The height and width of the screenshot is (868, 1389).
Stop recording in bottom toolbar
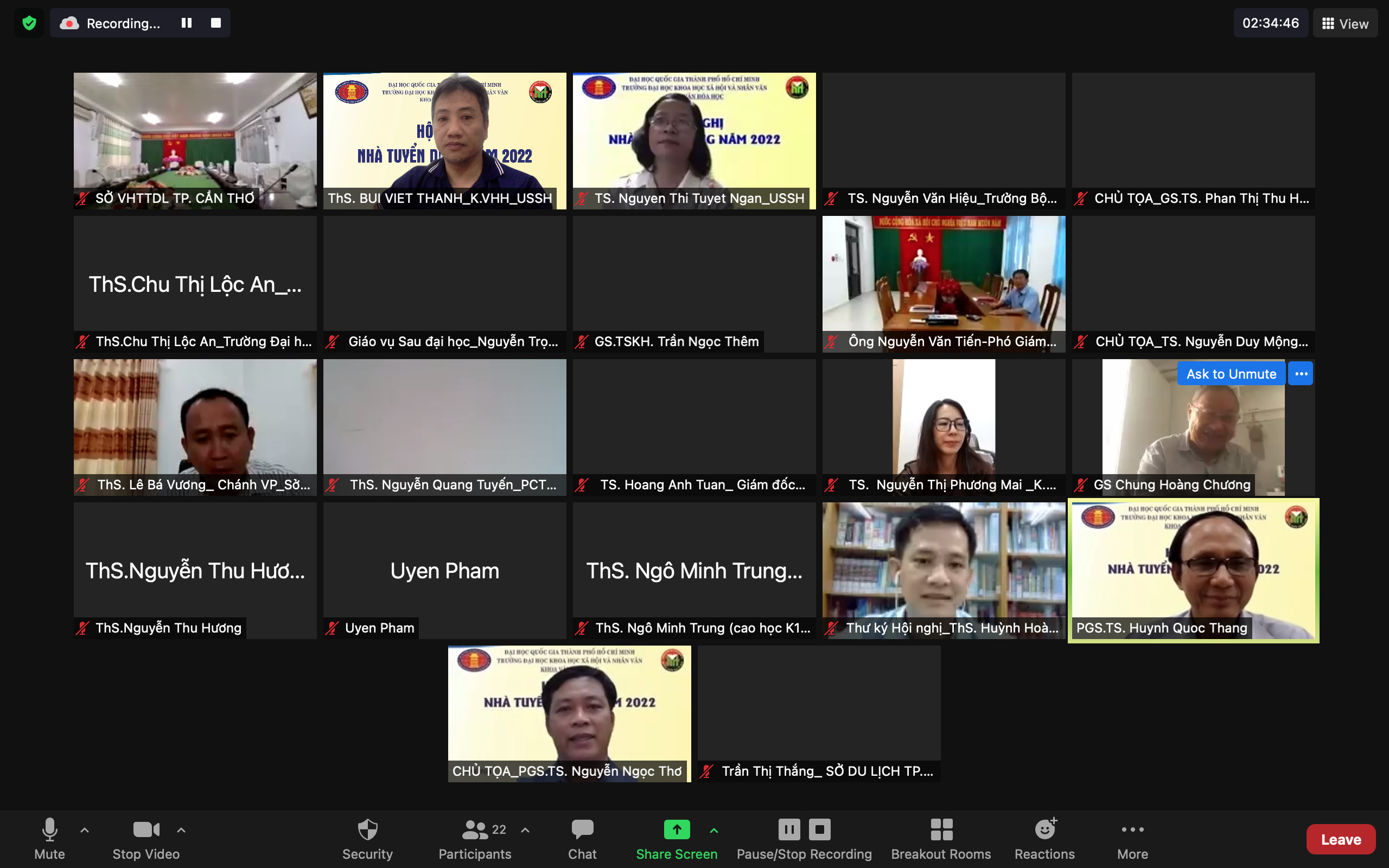820,829
